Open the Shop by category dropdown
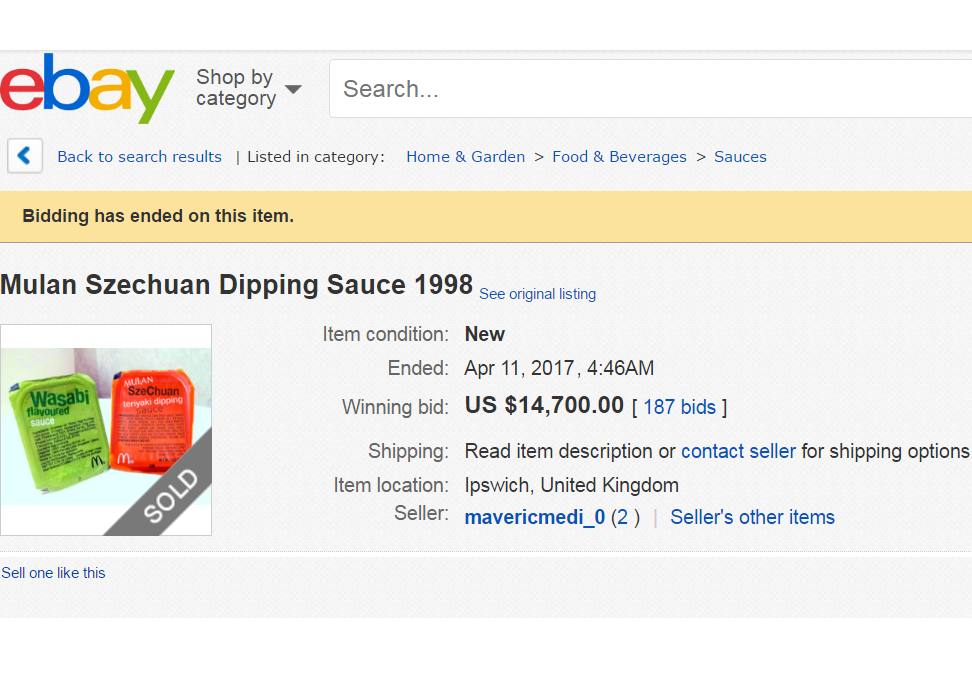The height and width of the screenshot is (680, 972). click(x=248, y=88)
